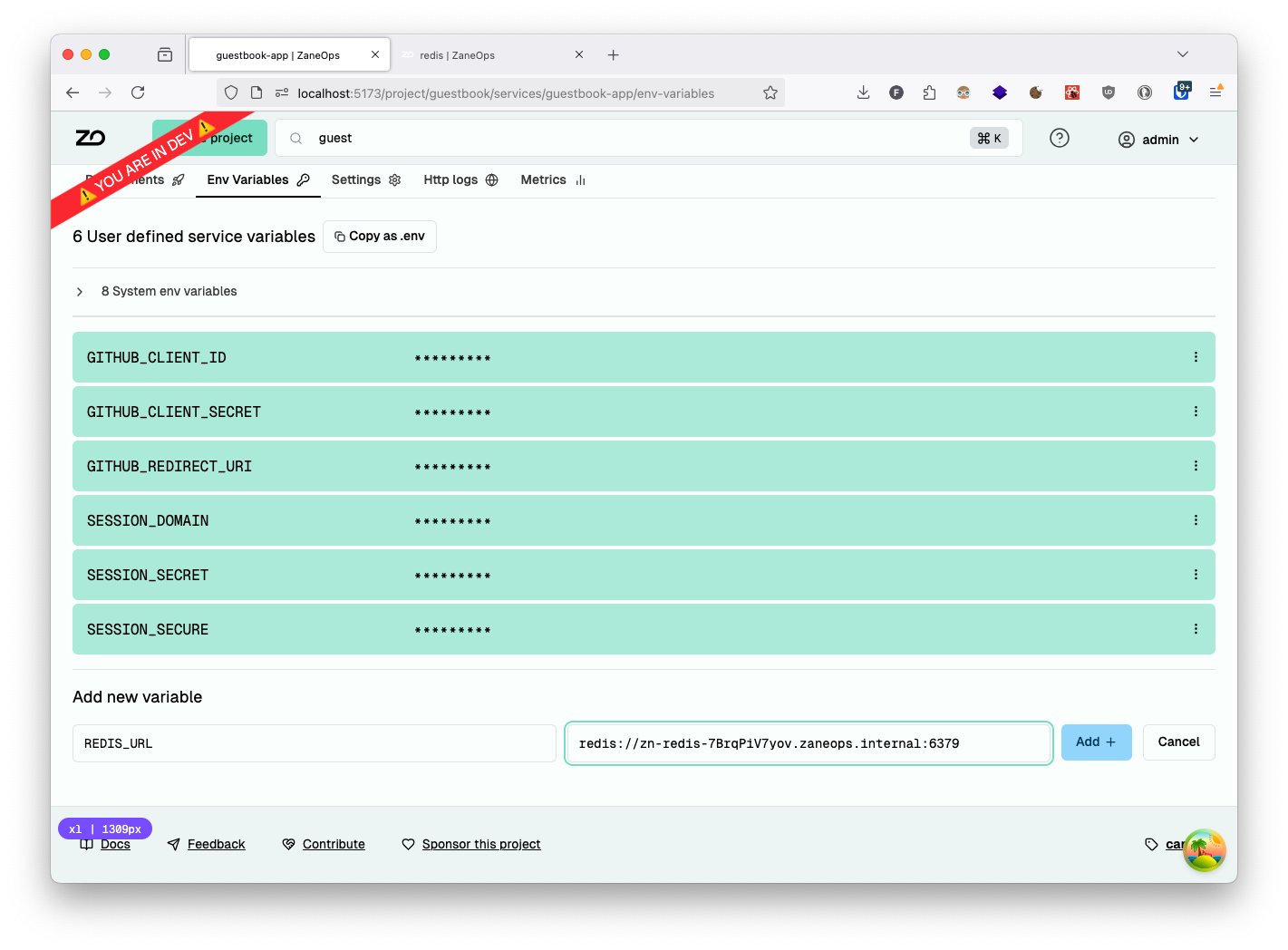The image size is (1288, 950).
Task: Select the guestbook-app | ZaneOps browser tab
Action: pos(288,55)
